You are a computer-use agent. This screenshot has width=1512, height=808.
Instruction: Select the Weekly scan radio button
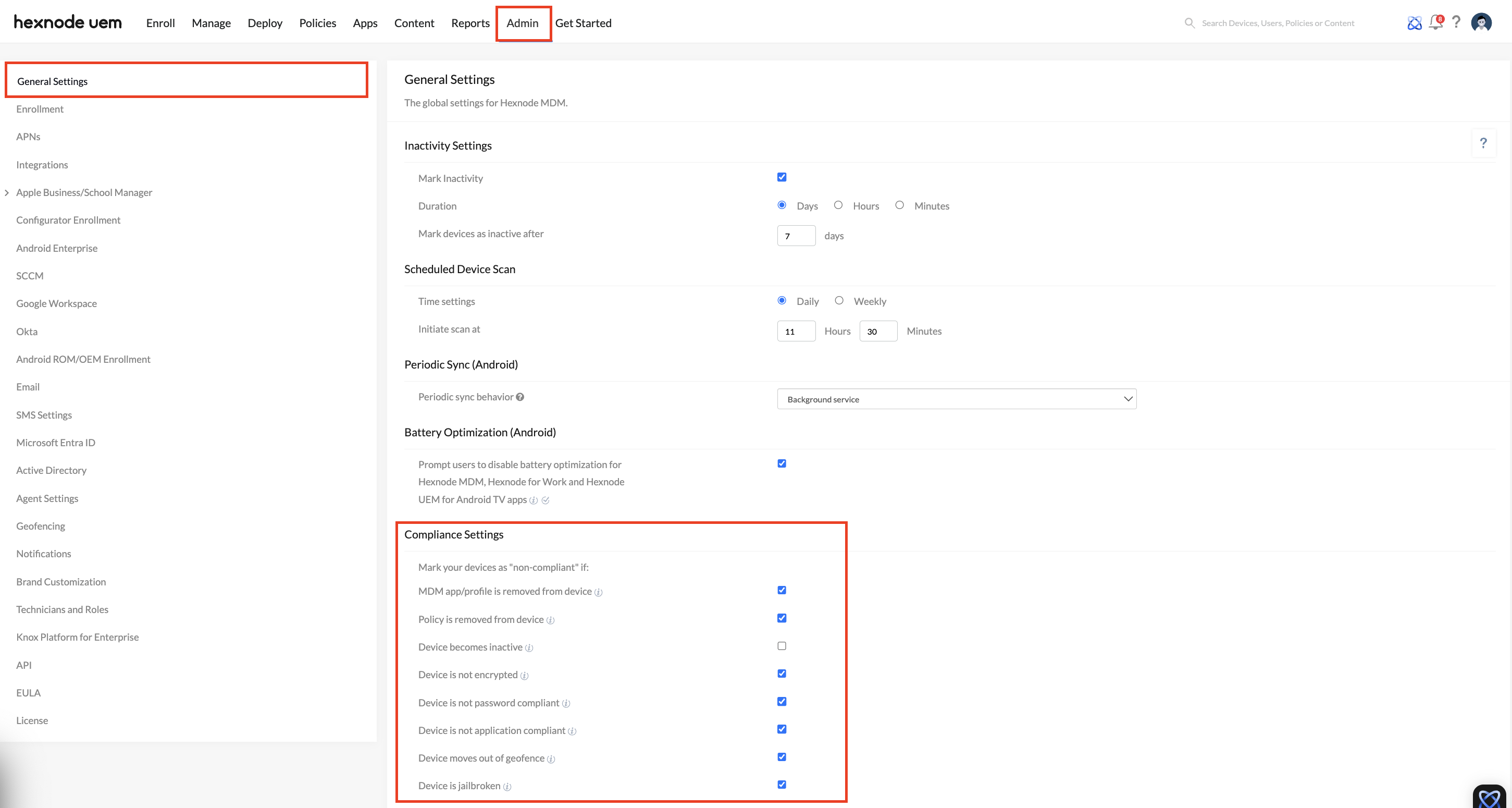coord(839,300)
